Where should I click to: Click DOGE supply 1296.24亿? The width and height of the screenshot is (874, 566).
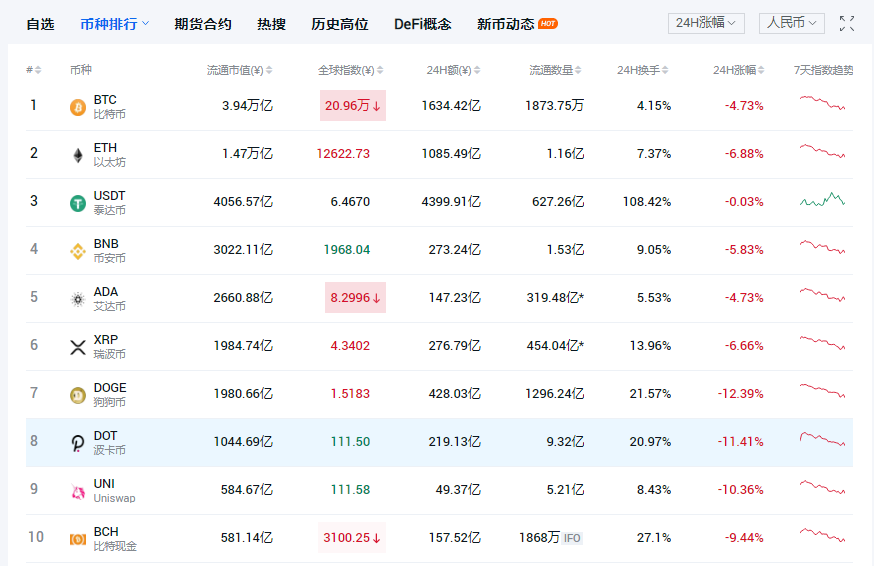pos(555,394)
